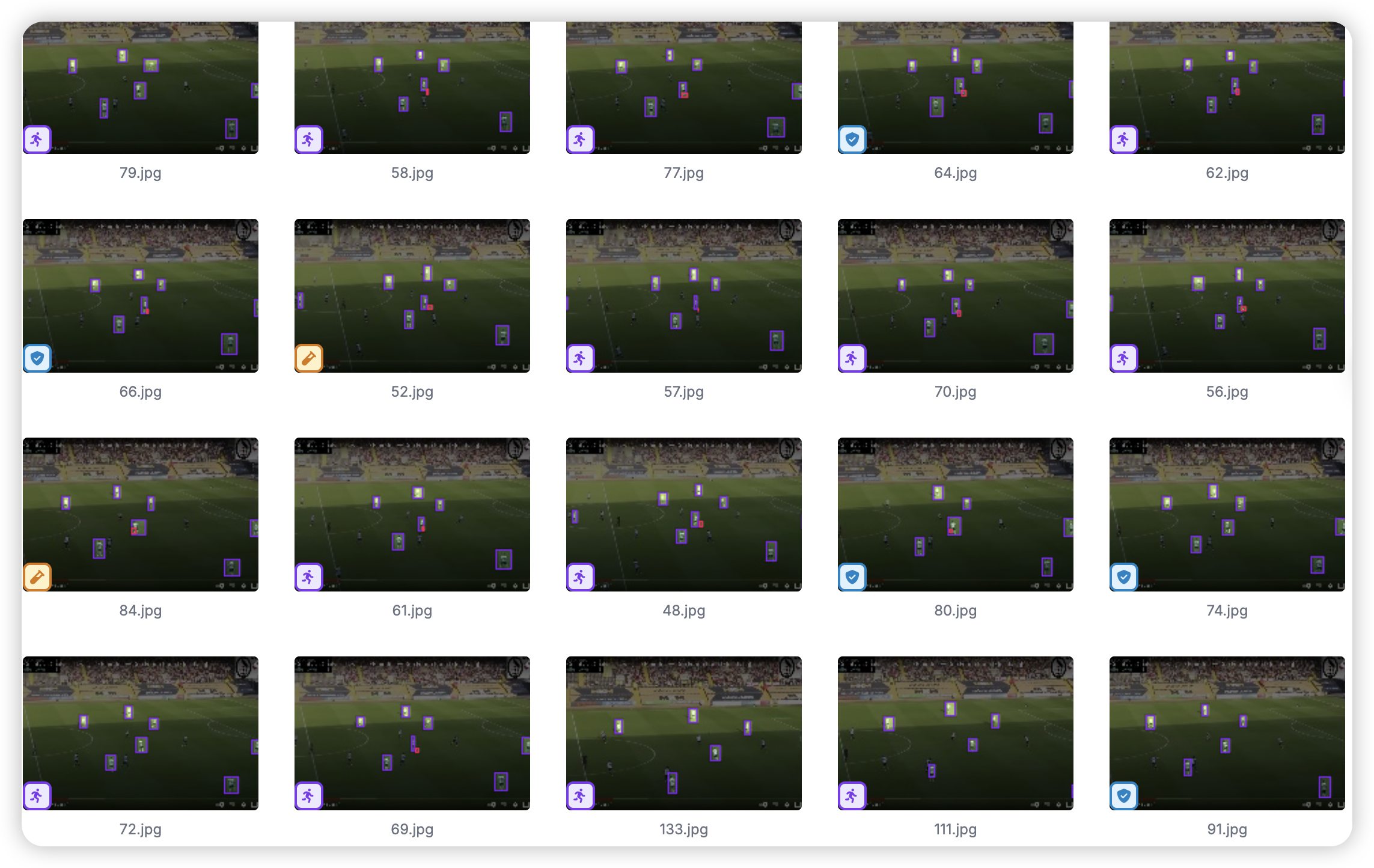Click the orange pen icon on 84.jpg
Image resolution: width=1374 pixels, height=868 pixels.
(37, 577)
